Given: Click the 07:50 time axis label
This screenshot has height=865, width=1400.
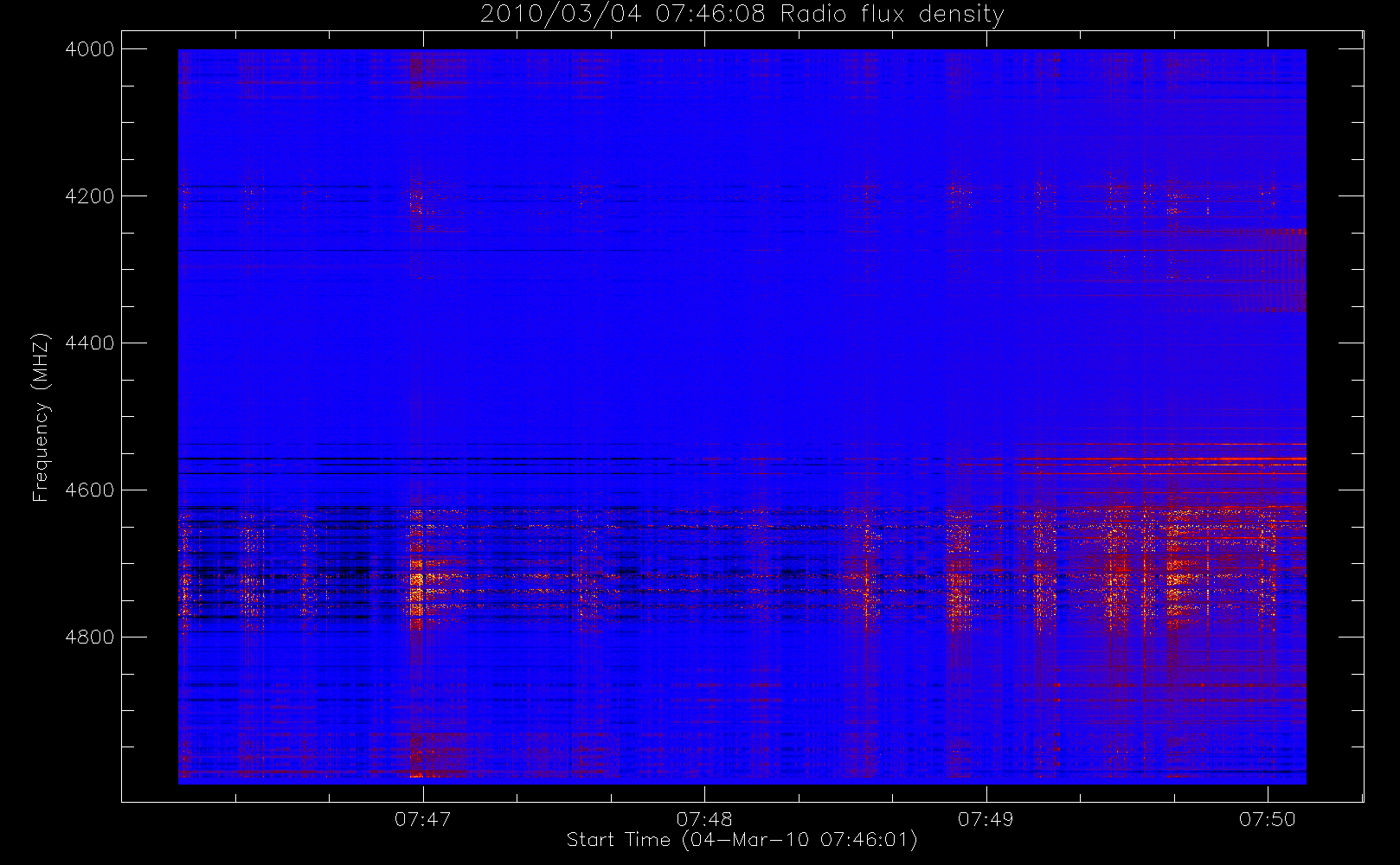Looking at the screenshot, I should [x=1268, y=819].
